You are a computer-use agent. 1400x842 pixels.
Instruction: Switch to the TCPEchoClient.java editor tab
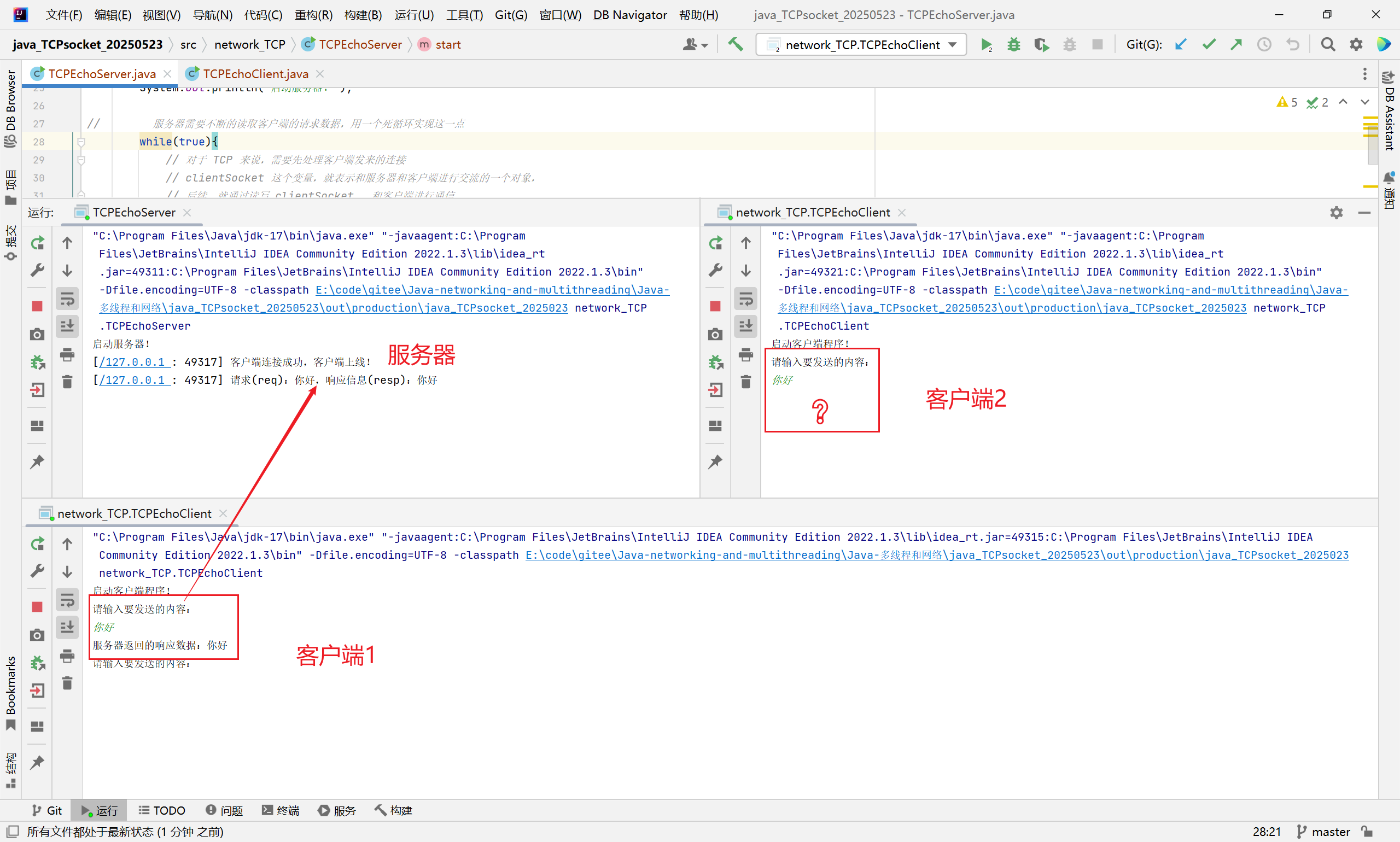tap(255, 74)
